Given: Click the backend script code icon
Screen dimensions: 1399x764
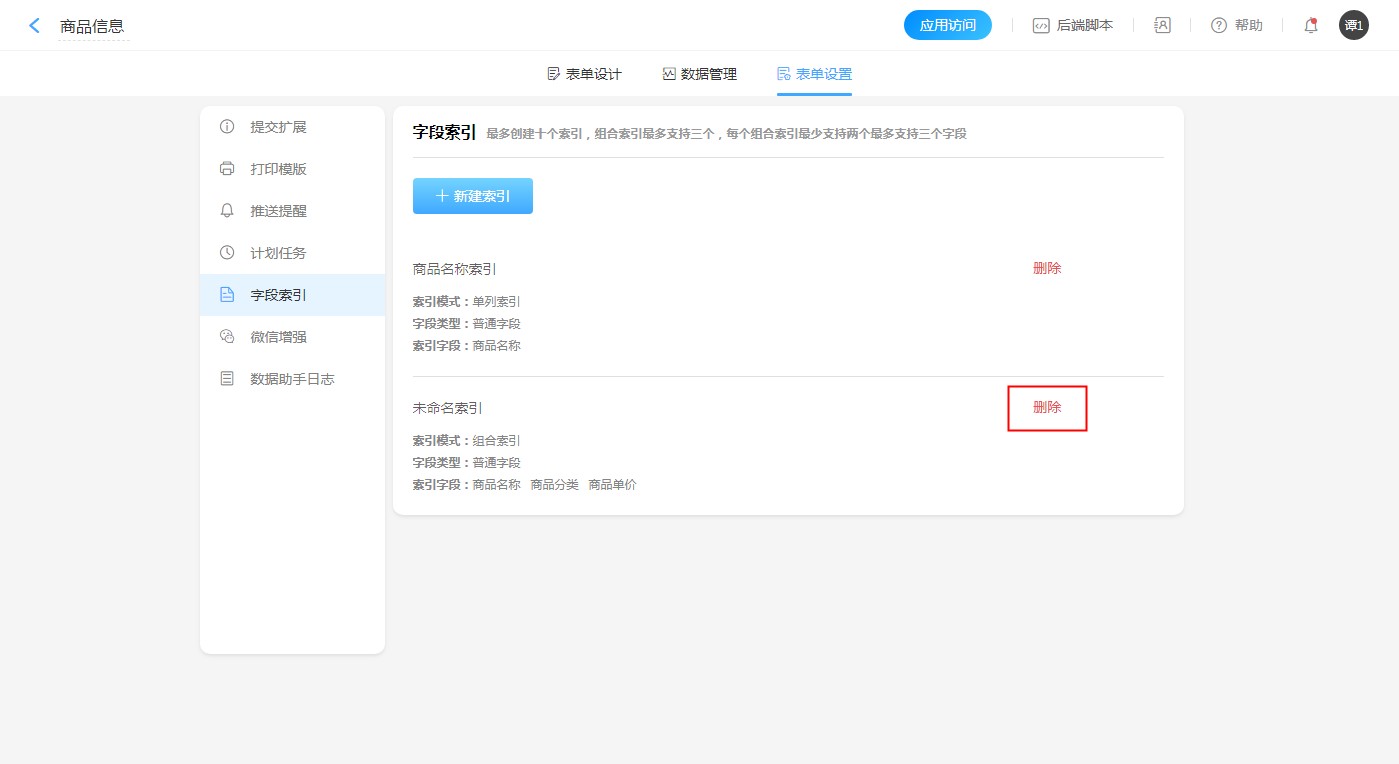Looking at the screenshot, I should click(x=1041, y=26).
